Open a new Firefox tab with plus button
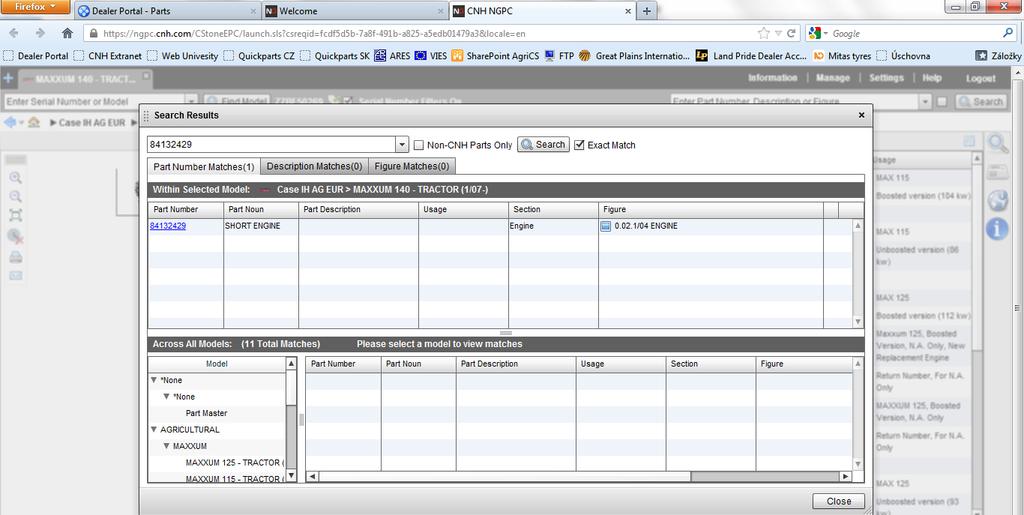The image size is (1024, 515). click(x=647, y=11)
